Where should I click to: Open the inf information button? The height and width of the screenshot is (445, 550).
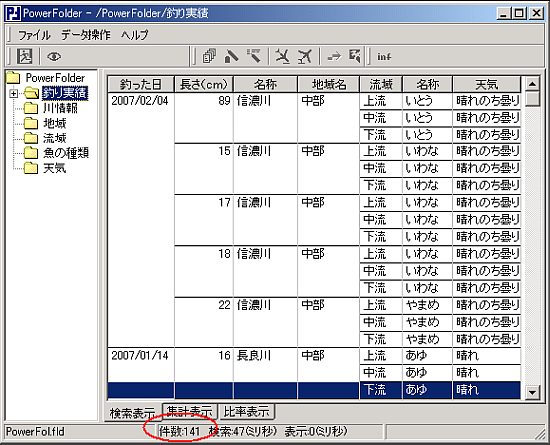tap(384, 56)
